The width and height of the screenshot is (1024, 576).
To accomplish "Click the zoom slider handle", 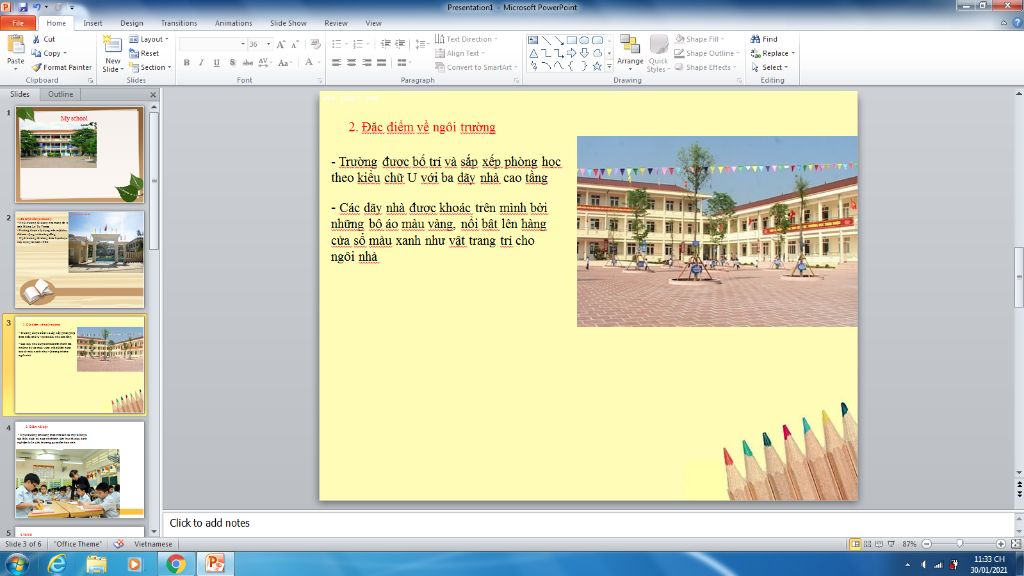I will (x=959, y=543).
